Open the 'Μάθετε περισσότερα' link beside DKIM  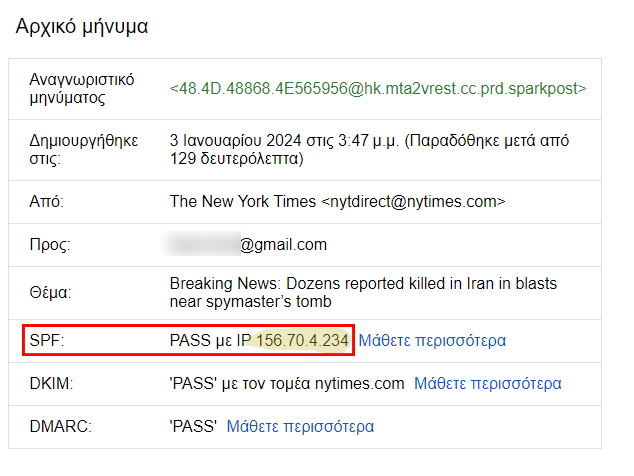click(x=488, y=383)
